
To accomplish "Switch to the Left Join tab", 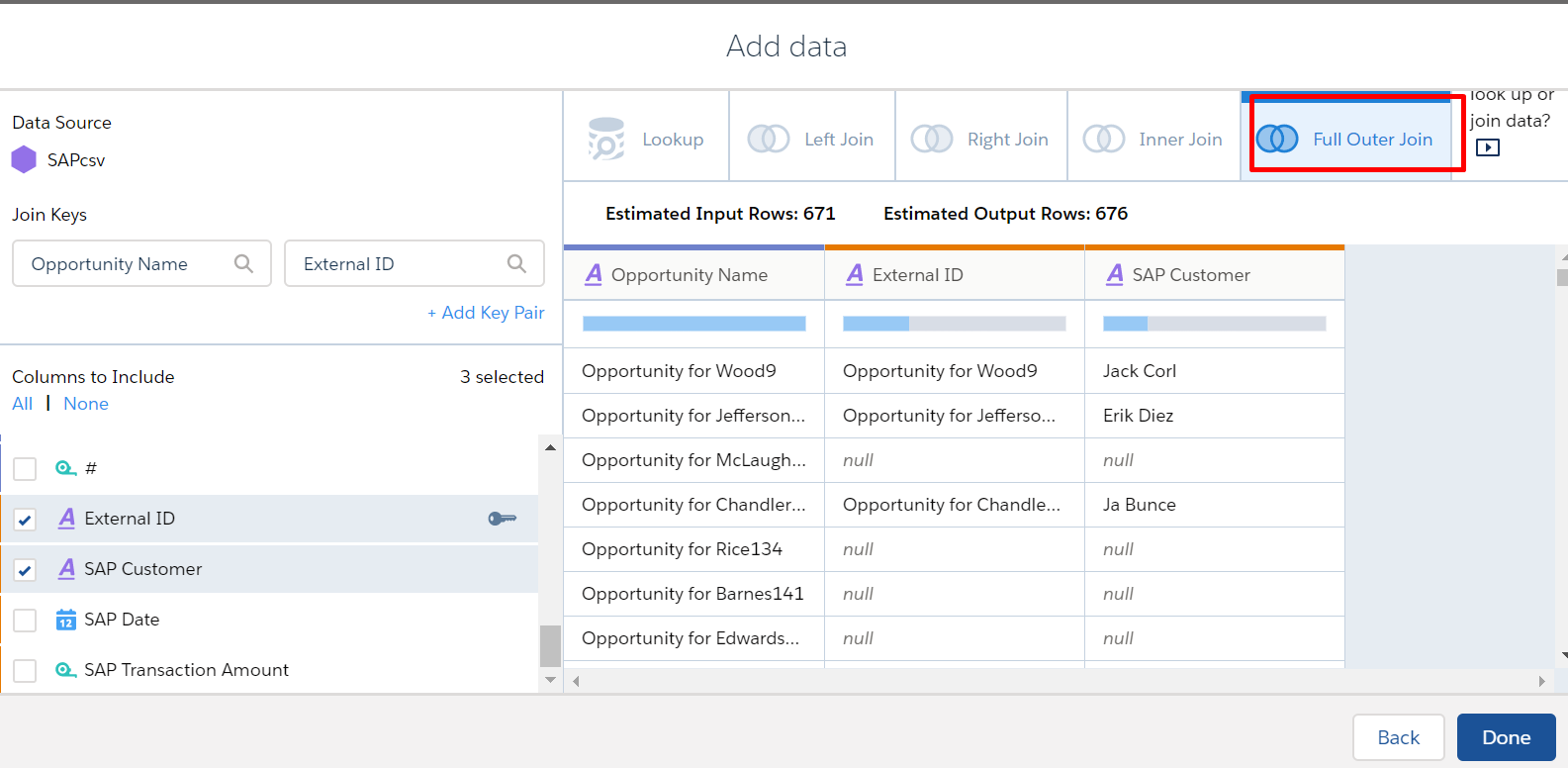I will pyautogui.click(x=811, y=139).
